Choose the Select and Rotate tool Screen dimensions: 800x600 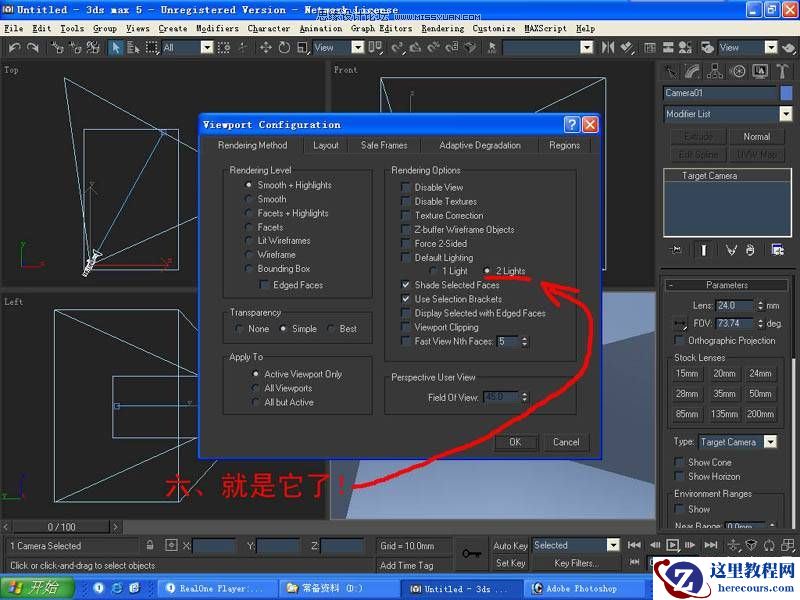coord(284,48)
